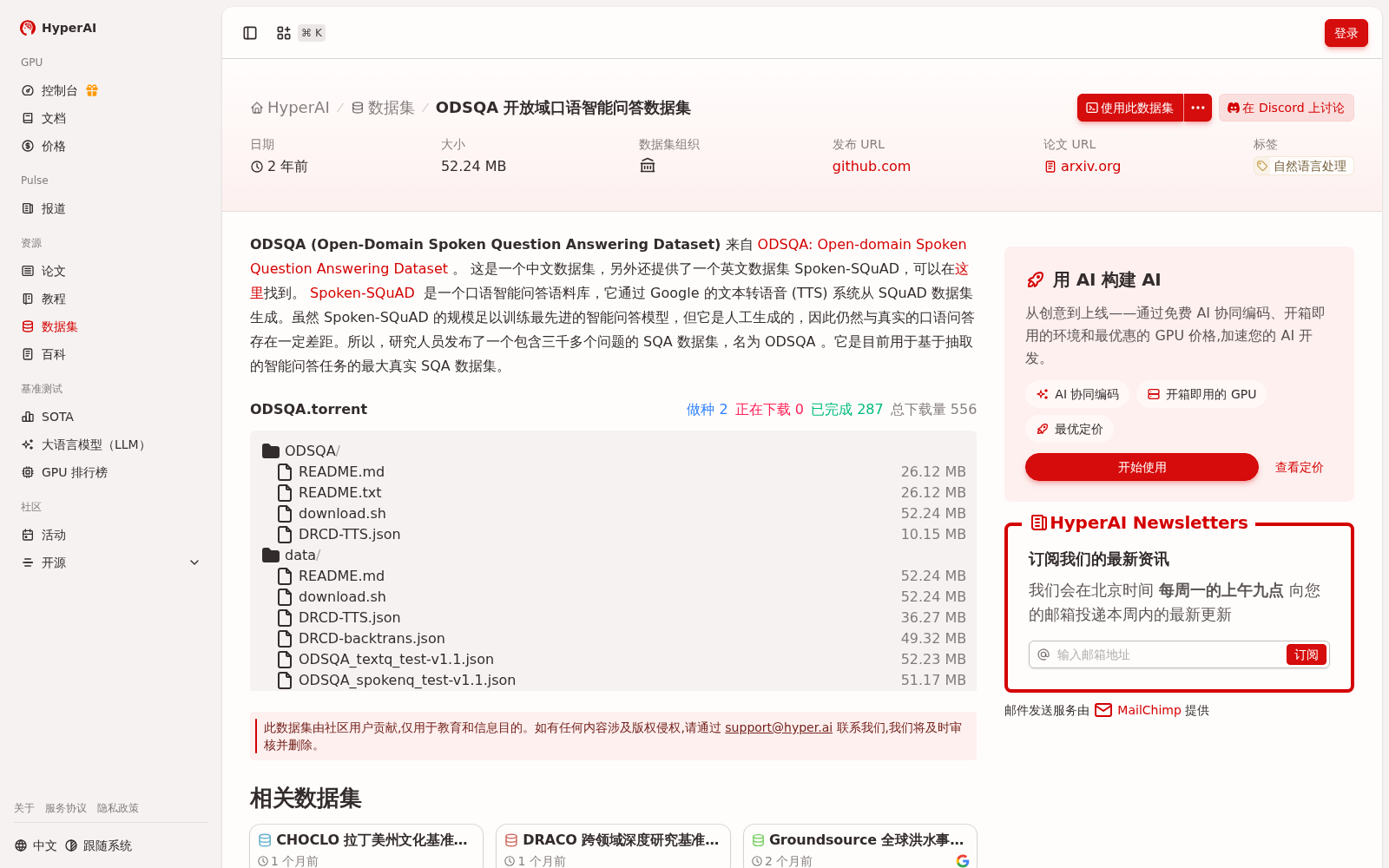Click 做种 2 seeding count
Viewport: 1389px width, 868px height.
click(707, 409)
